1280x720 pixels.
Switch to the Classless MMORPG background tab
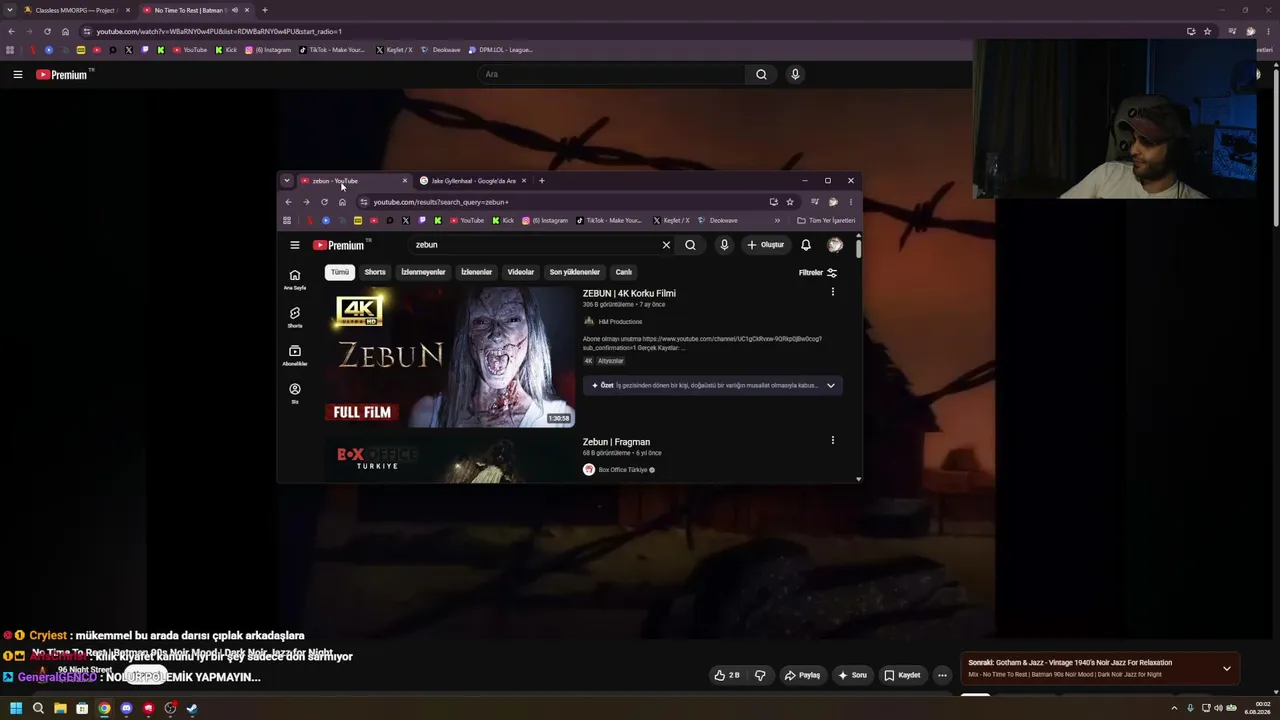tap(77, 10)
